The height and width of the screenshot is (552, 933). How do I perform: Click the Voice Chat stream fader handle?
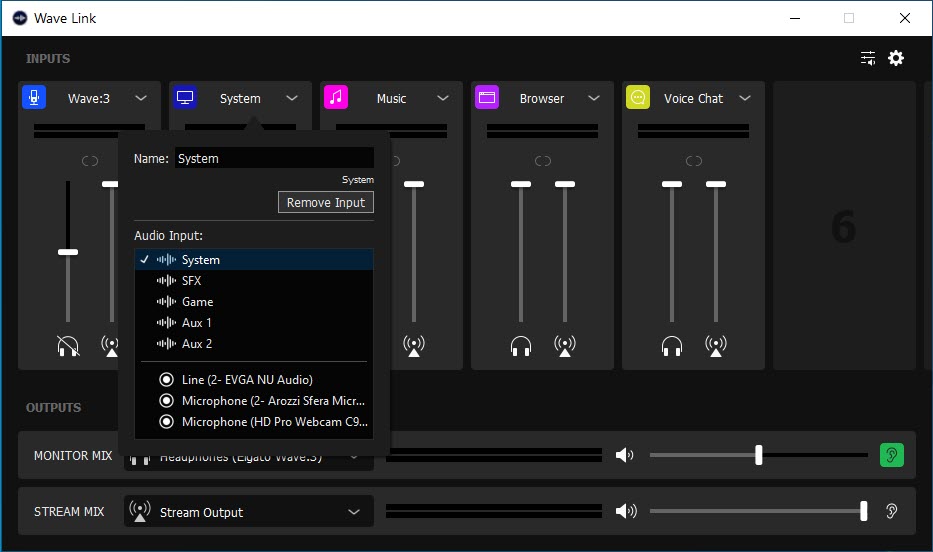(716, 184)
